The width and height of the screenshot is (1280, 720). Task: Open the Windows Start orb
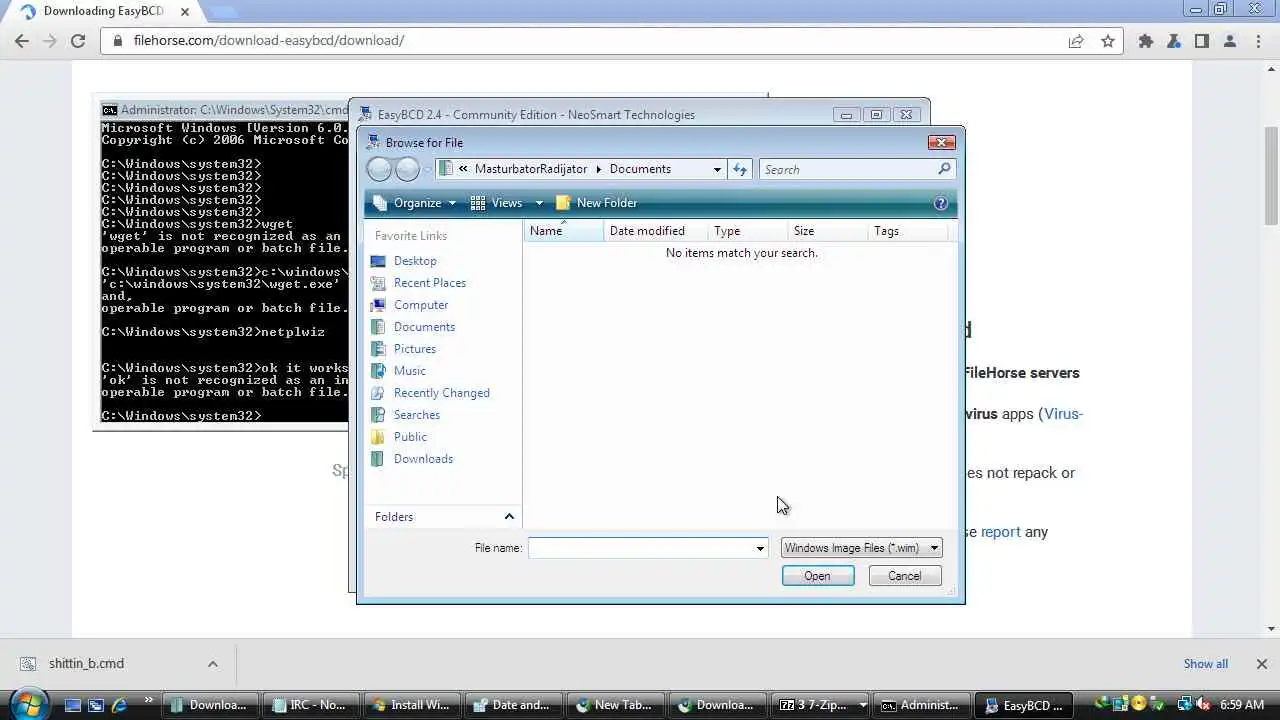[27, 704]
